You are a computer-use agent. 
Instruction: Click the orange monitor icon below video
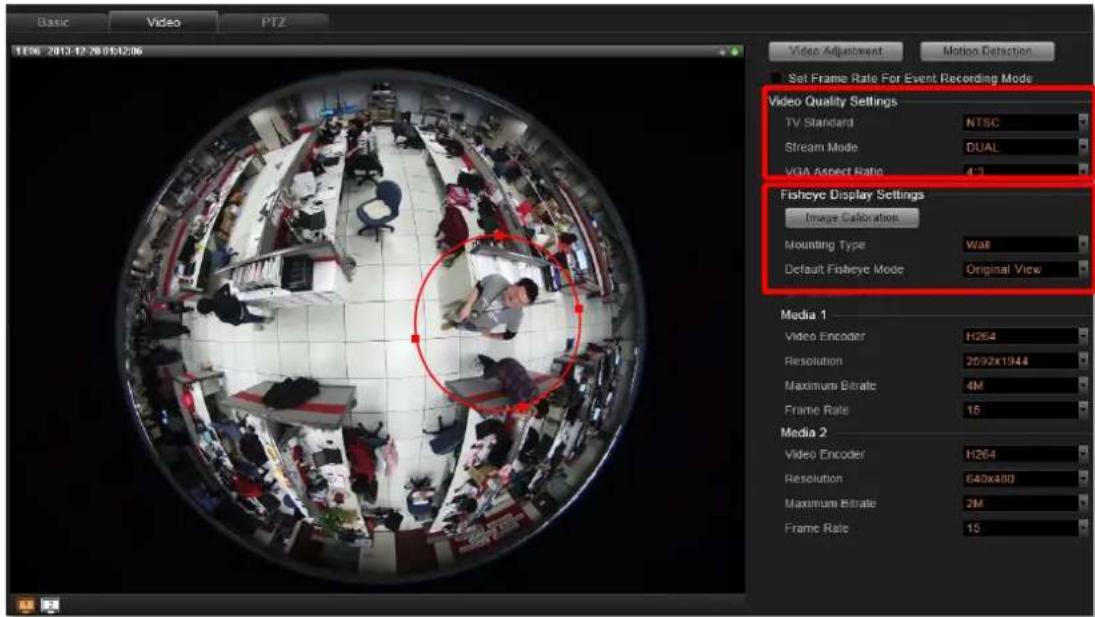click(26, 605)
